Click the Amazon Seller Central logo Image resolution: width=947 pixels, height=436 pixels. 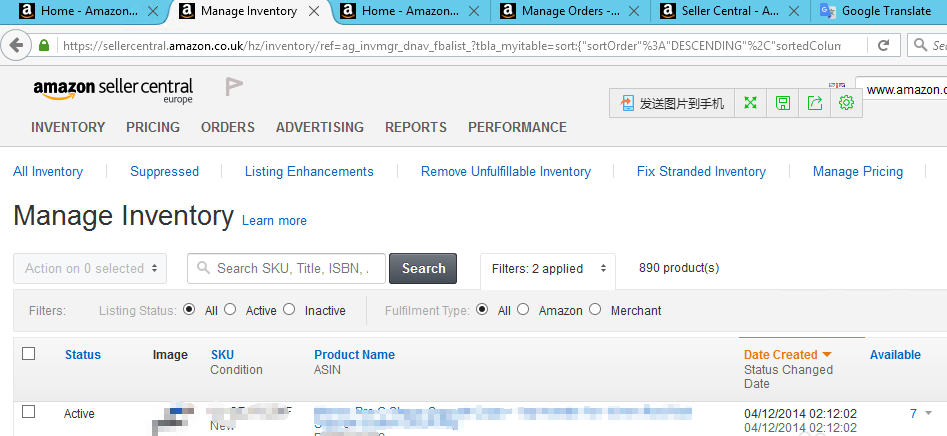pos(114,91)
